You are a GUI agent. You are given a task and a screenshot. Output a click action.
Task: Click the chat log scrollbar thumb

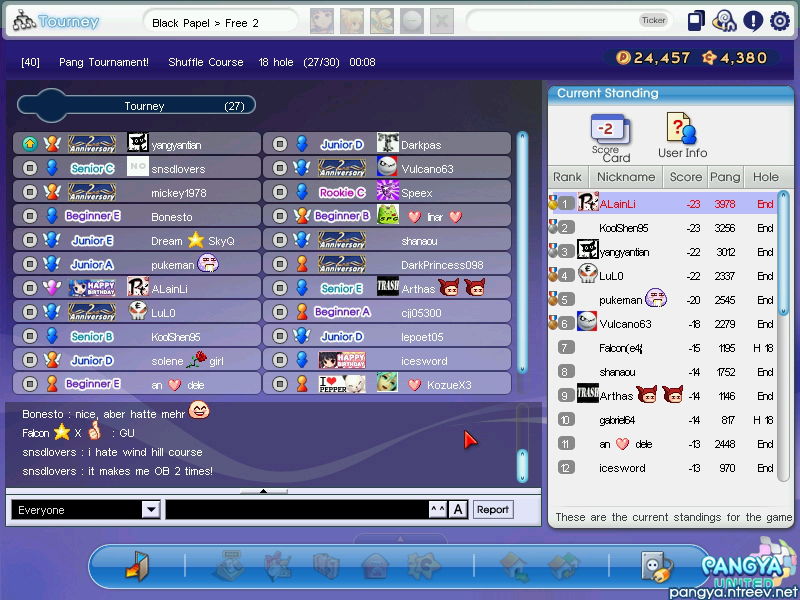coord(522,465)
